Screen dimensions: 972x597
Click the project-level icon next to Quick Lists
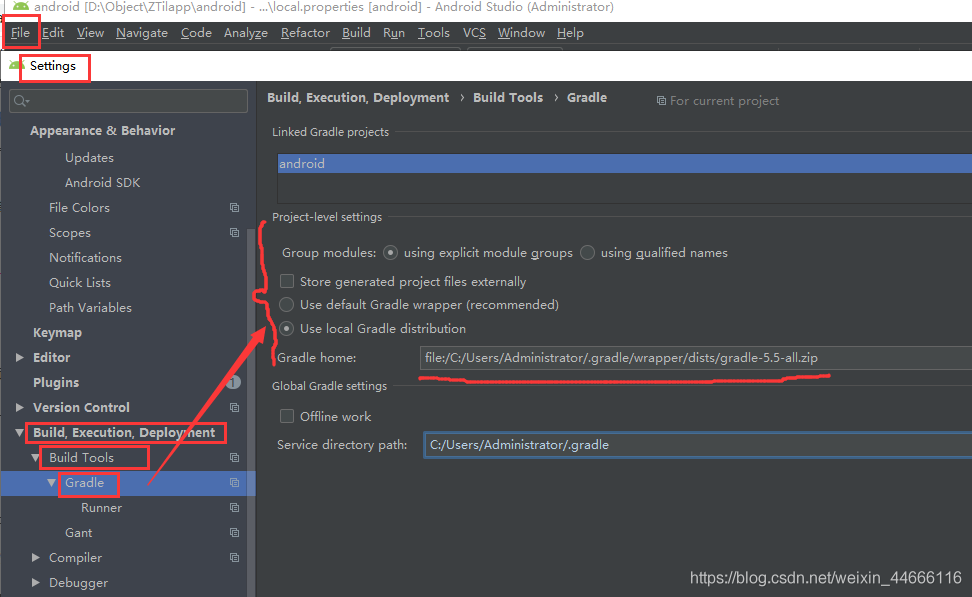[x=234, y=282]
